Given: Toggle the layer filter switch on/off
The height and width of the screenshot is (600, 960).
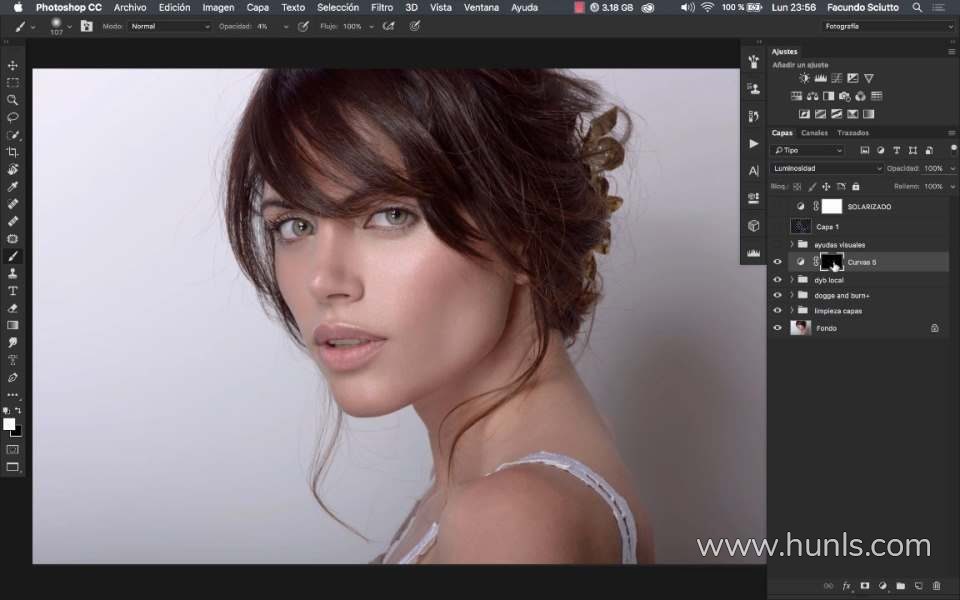Looking at the screenshot, I should pyautogui.click(x=953, y=149).
